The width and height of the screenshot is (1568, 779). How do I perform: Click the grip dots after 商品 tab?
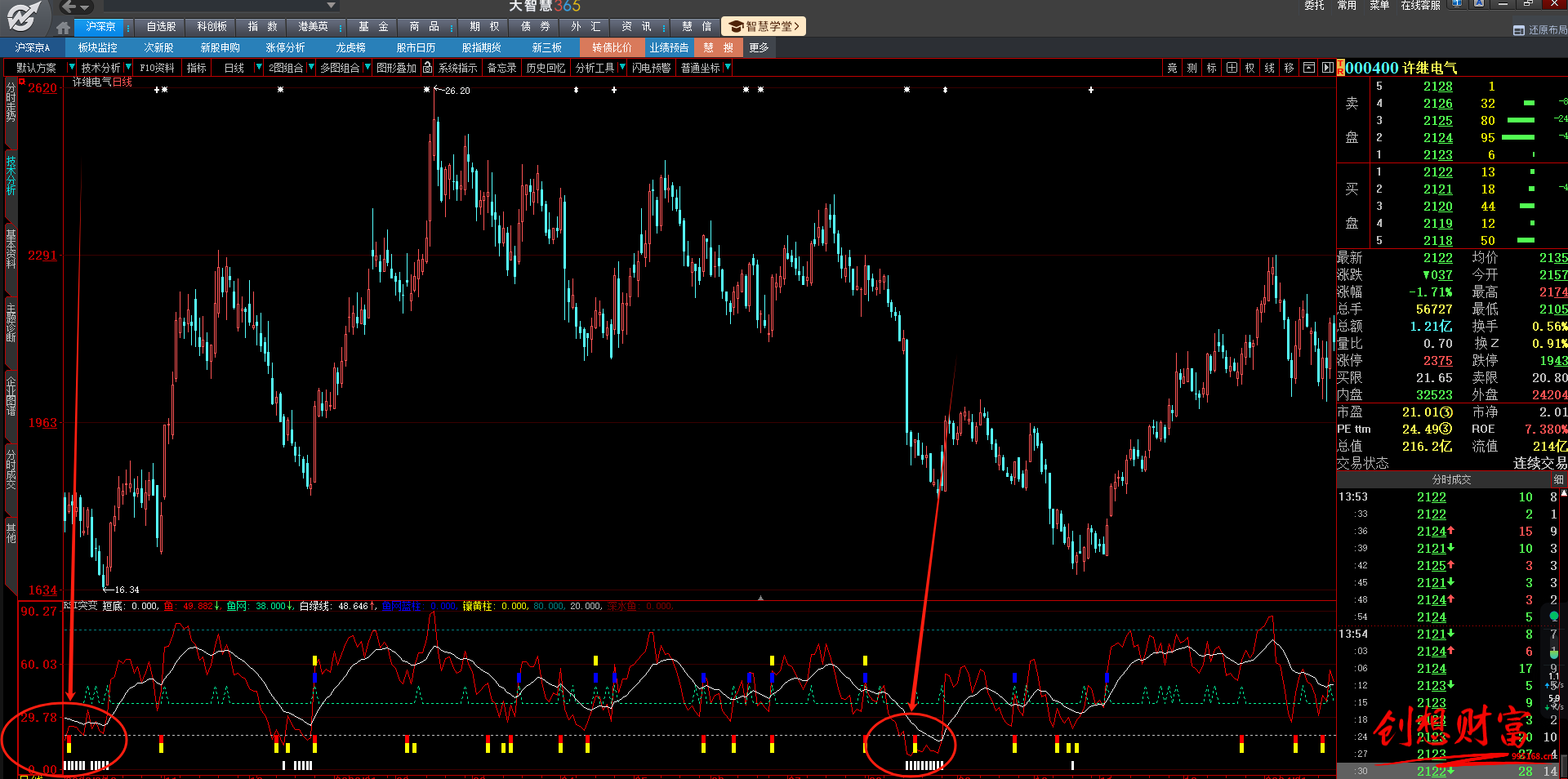[452, 28]
